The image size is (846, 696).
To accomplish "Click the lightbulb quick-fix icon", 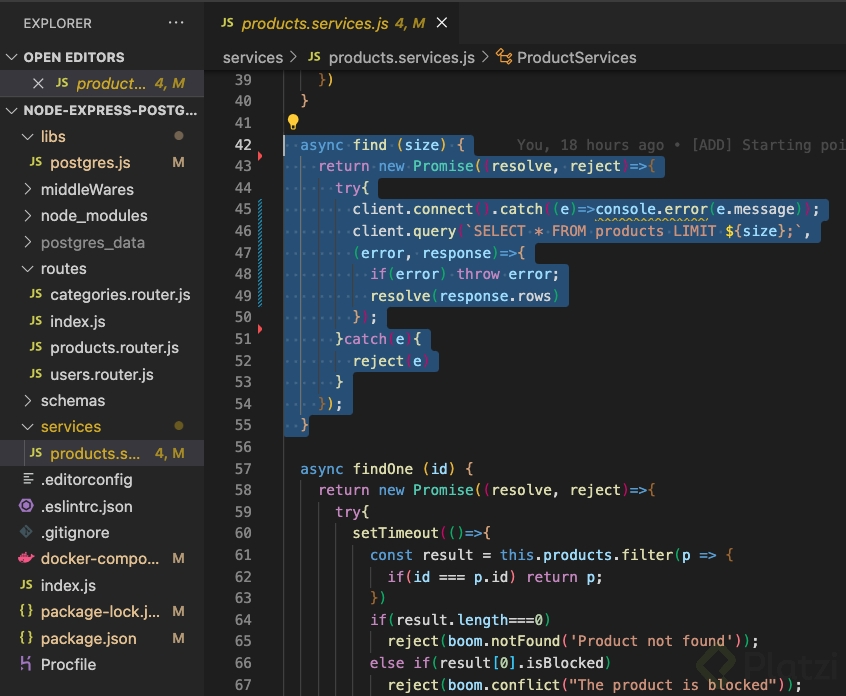I will click(x=293, y=122).
